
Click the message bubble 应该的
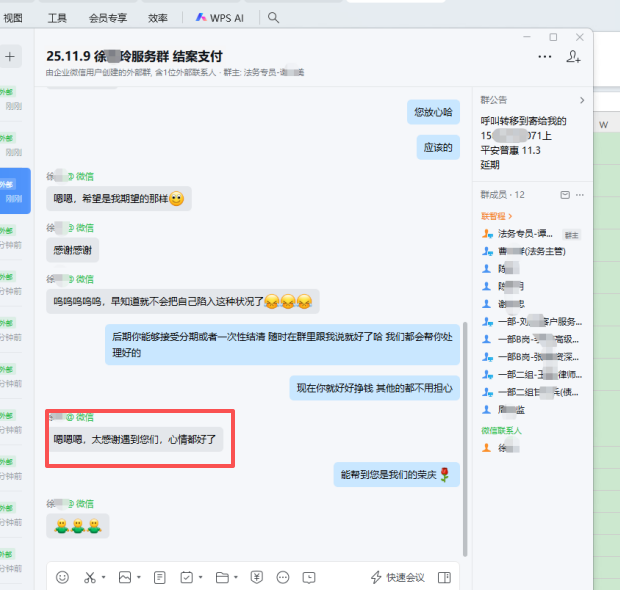438,148
